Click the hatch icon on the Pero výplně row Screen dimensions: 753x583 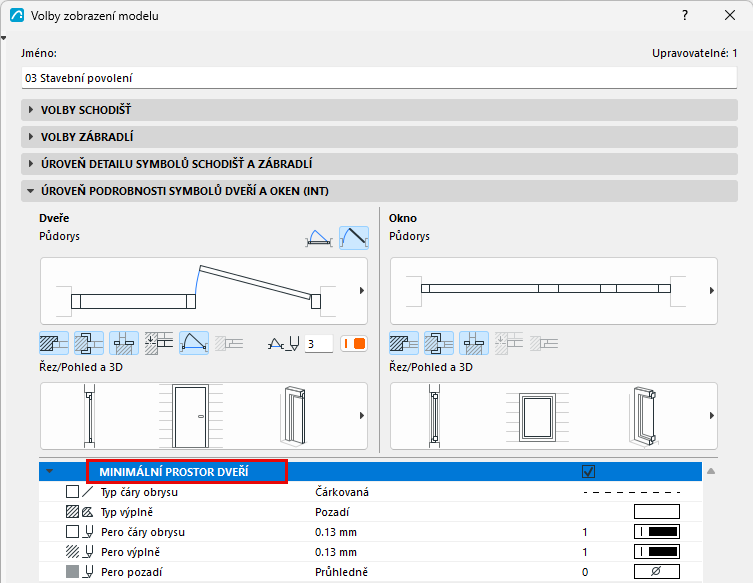(x=73, y=552)
